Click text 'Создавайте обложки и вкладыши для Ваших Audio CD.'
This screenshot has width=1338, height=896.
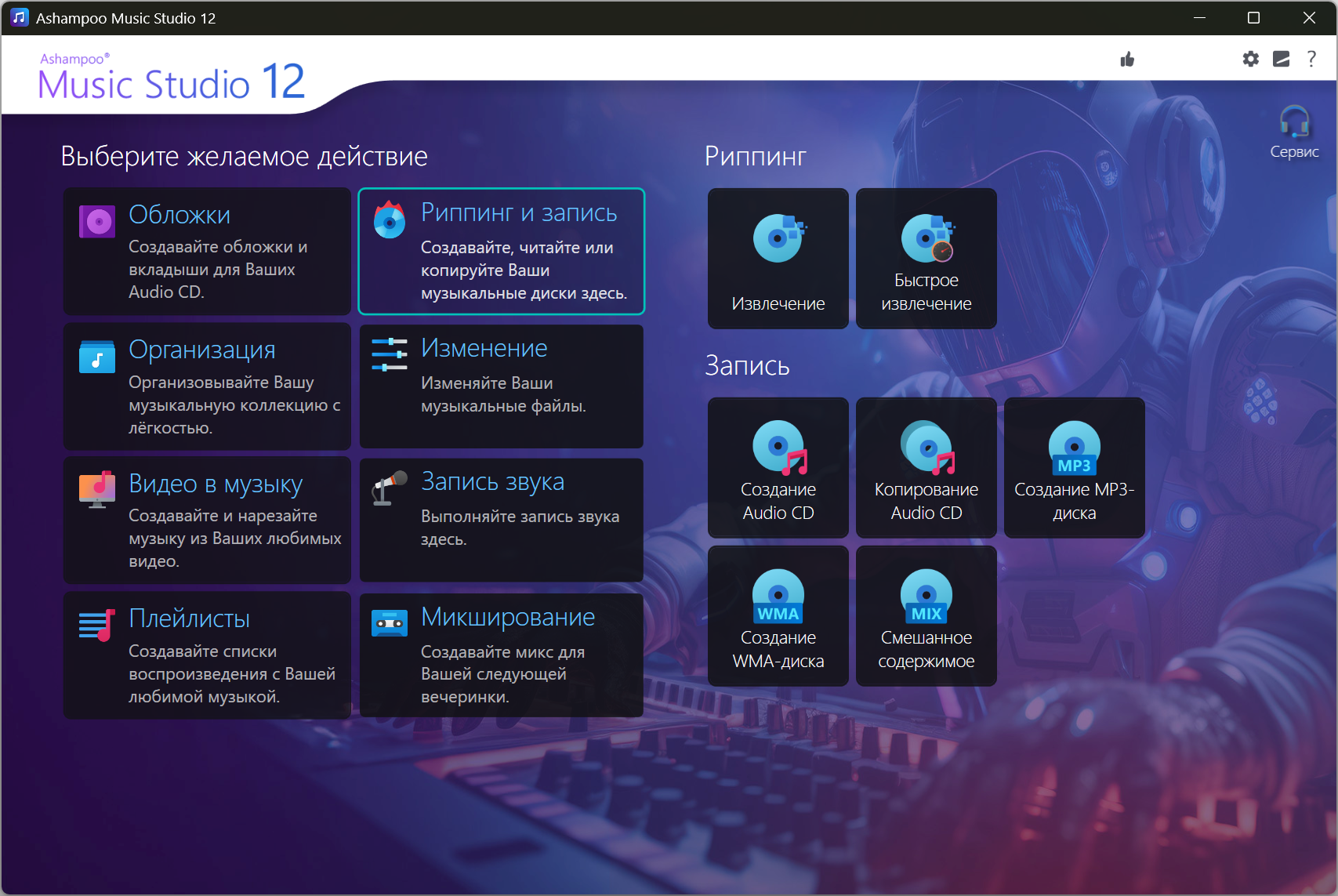tap(218, 269)
